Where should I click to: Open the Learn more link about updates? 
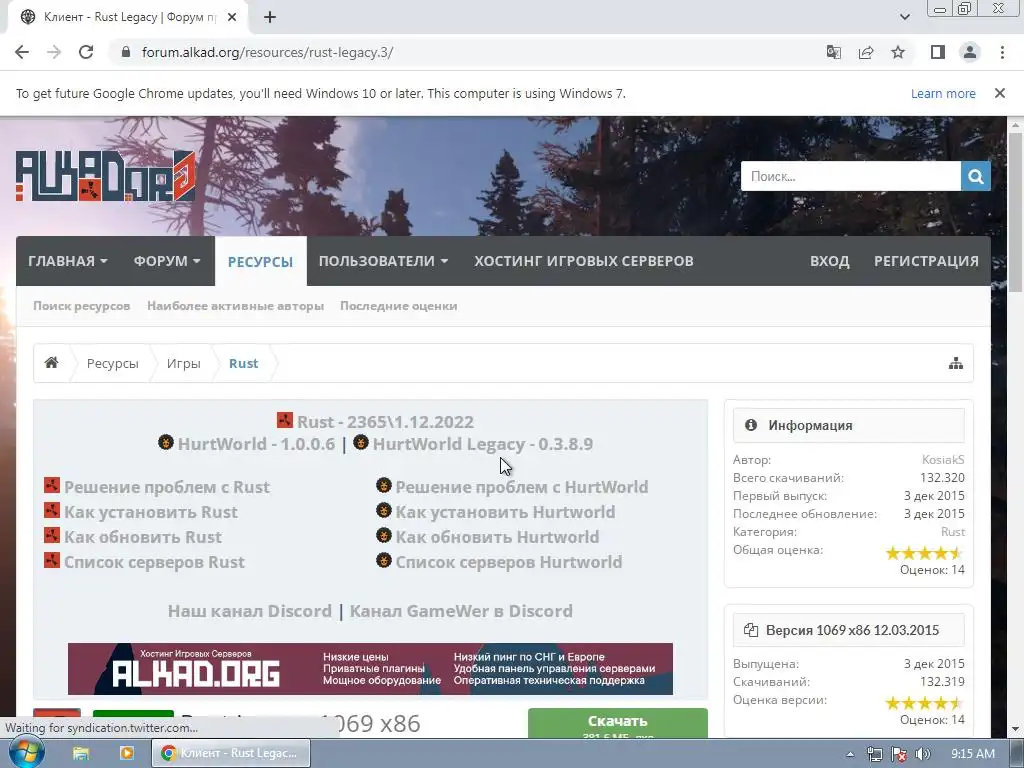pyautogui.click(x=943, y=93)
